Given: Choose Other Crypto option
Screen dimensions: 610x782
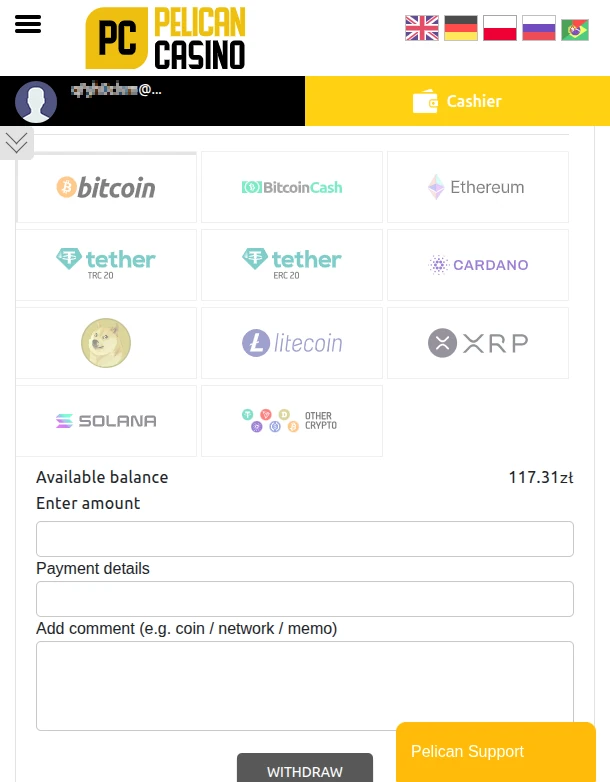Looking at the screenshot, I should 292,421.
